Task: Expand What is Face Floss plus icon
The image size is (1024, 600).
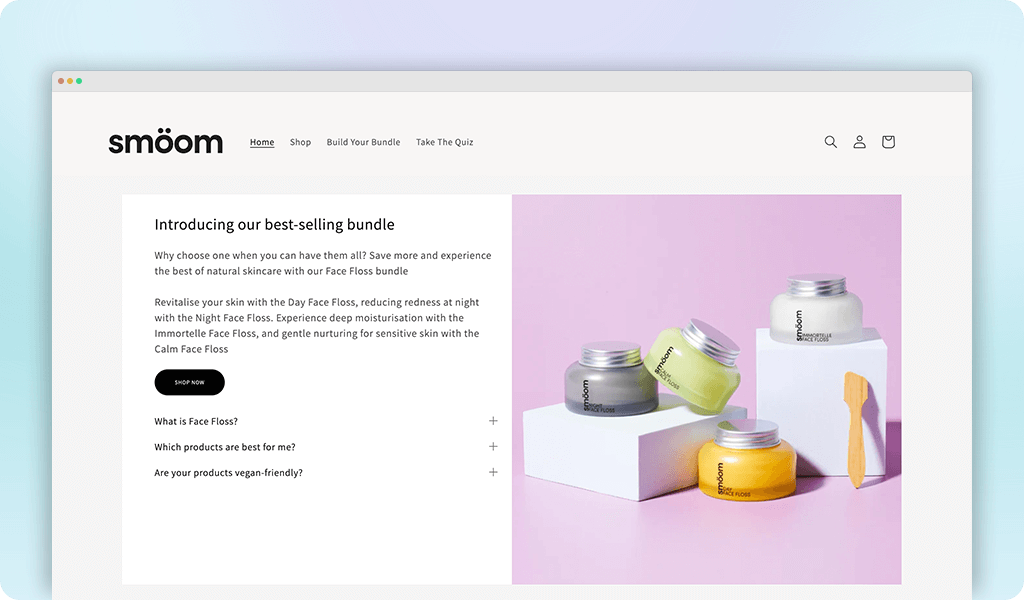Action: tap(493, 421)
